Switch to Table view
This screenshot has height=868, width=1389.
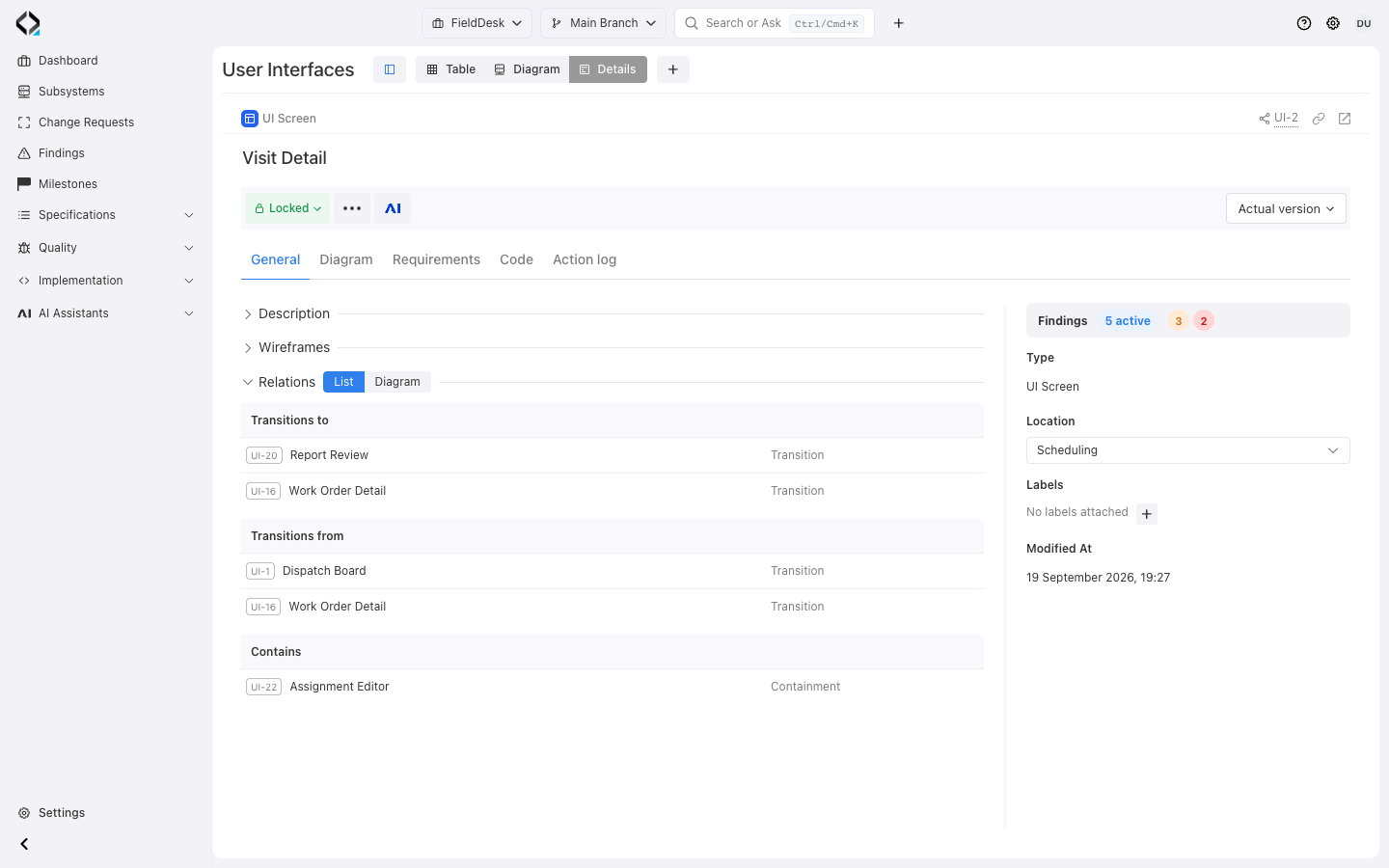click(451, 69)
